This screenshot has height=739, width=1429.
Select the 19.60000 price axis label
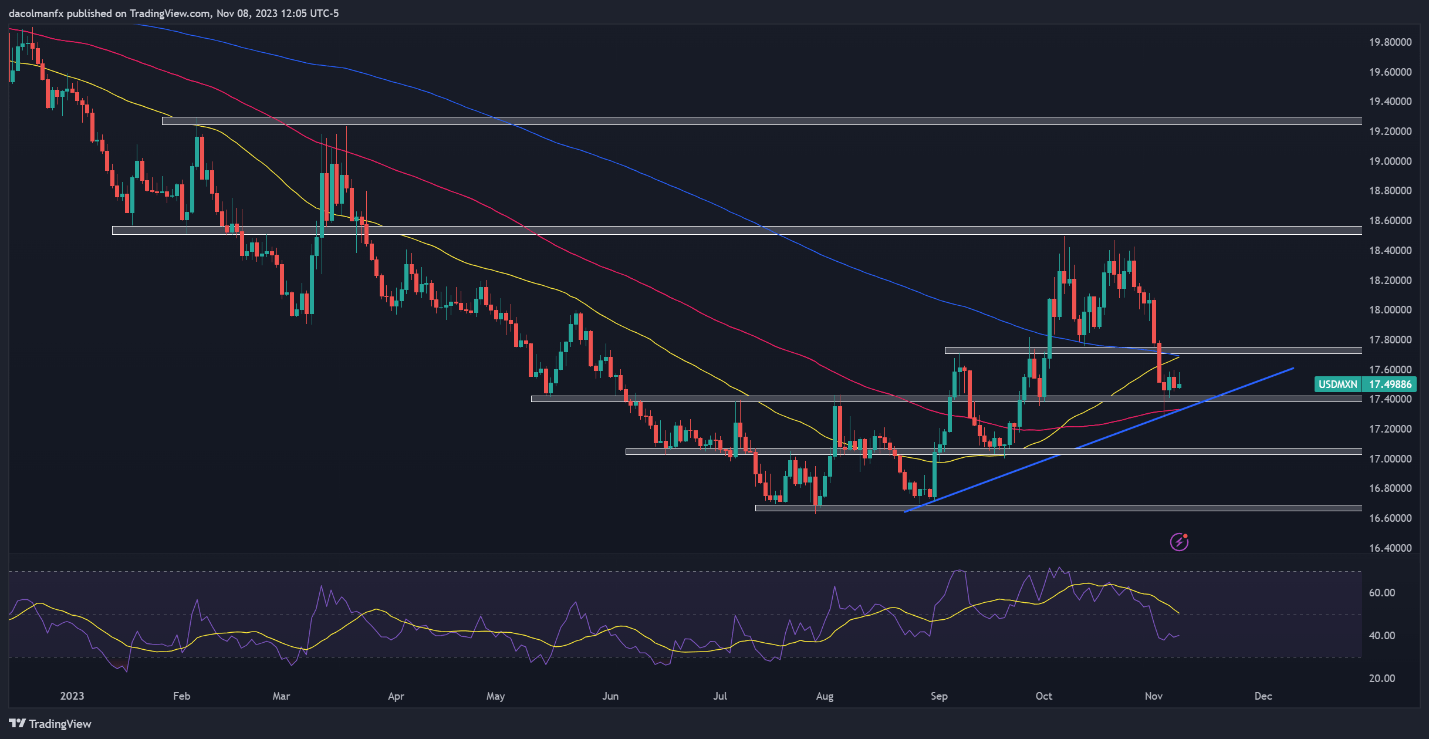coord(1391,73)
